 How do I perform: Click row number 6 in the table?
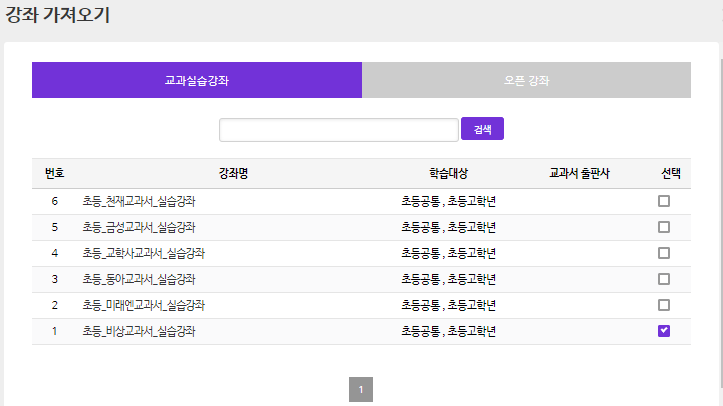54,201
